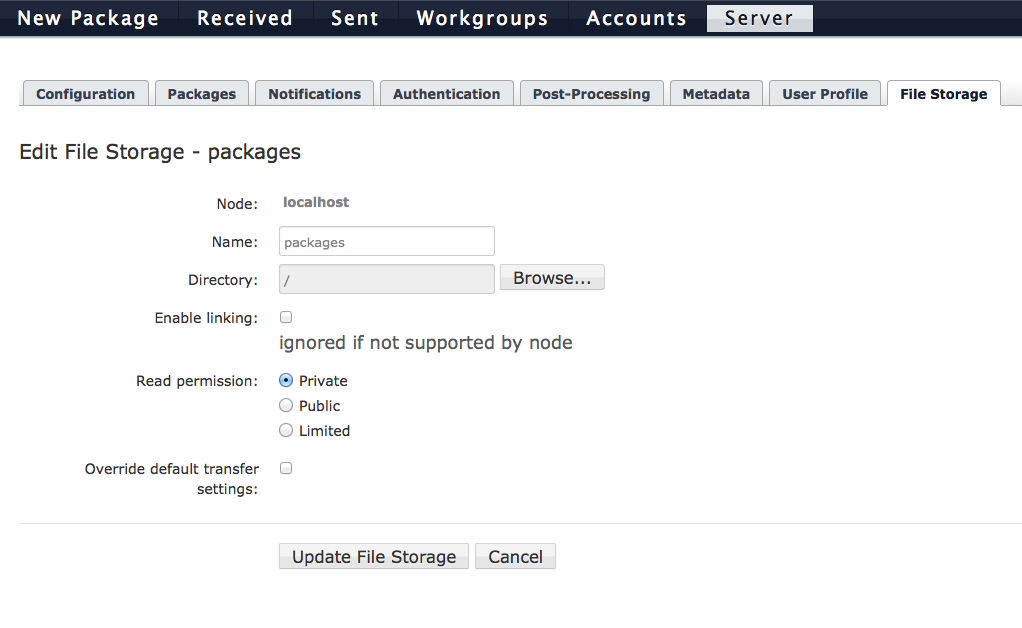
Task: Click the Browse... directory button
Action: (x=552, y=278)
